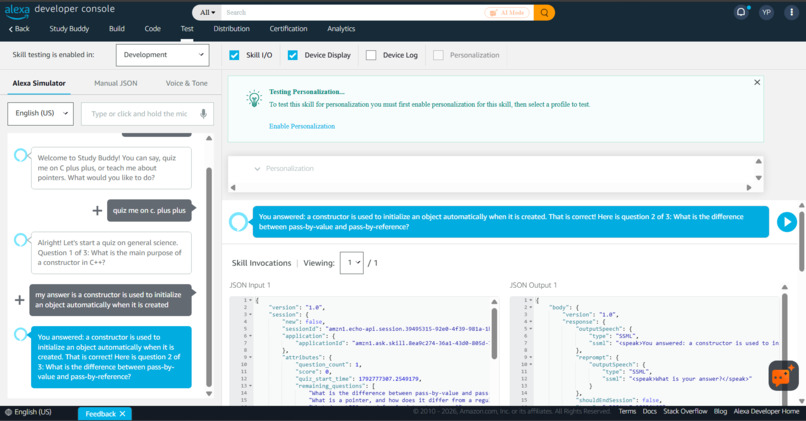Open the orange chat assistant icon
The height and width of the screenshot is (421, 806).
783,376
